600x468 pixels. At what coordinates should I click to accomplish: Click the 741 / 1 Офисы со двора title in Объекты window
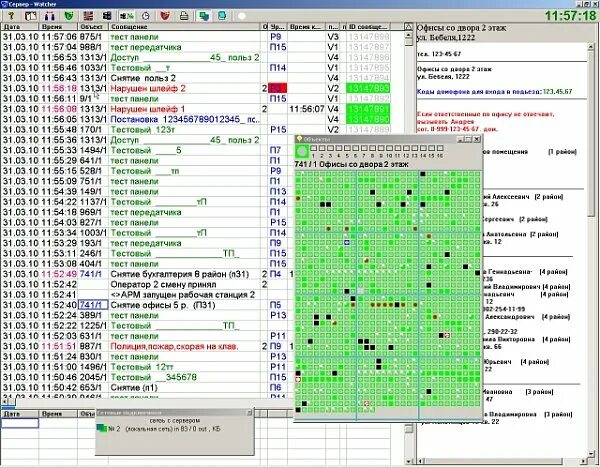click(351, 164)
